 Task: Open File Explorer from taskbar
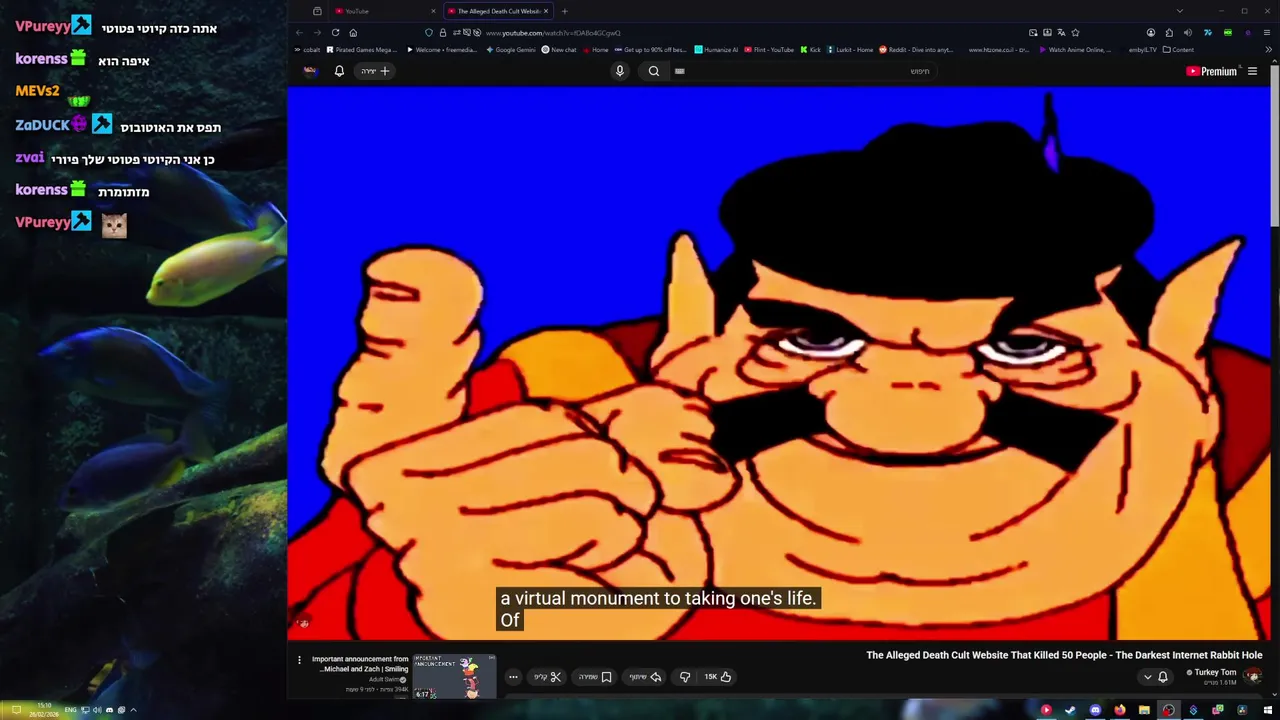[1144, 710]
